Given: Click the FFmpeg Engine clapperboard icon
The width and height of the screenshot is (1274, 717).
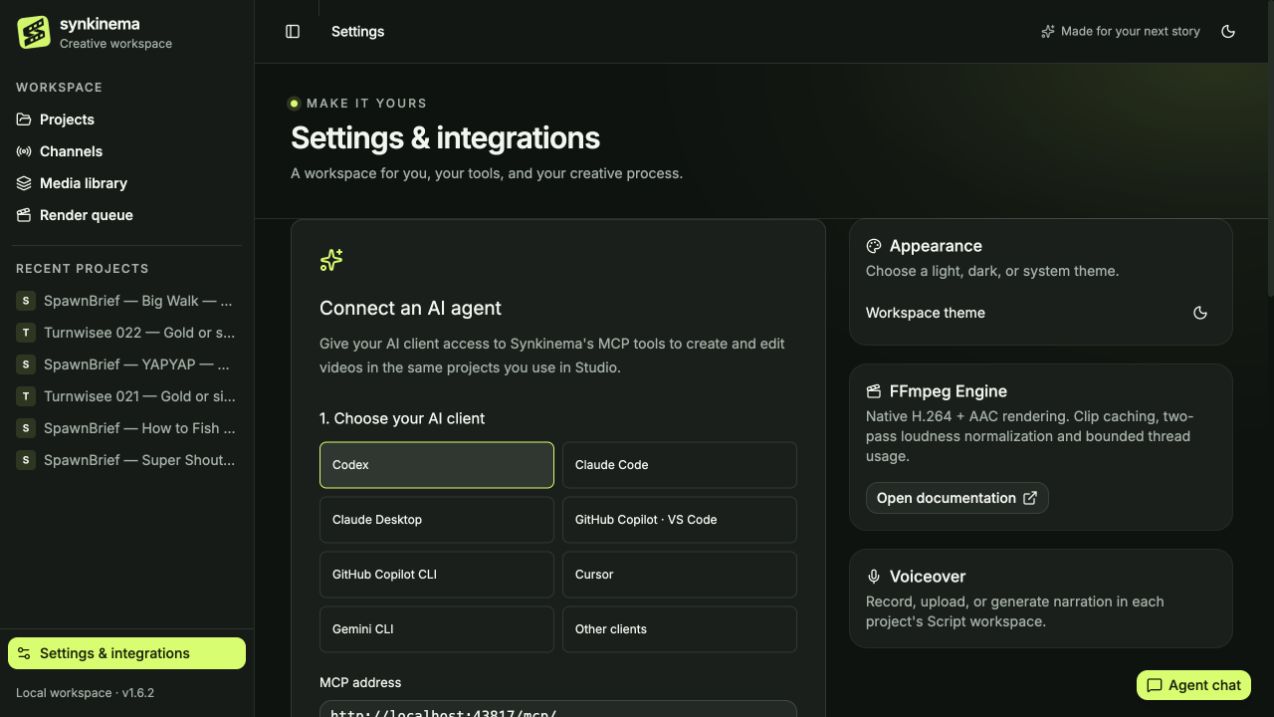Looking at the screenshot, I should tap(873, 391).
